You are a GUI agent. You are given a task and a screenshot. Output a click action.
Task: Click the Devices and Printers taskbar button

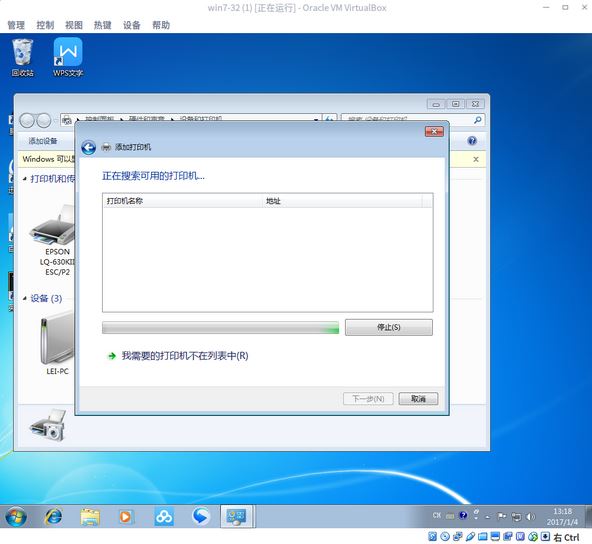click(x=237, y=516)
